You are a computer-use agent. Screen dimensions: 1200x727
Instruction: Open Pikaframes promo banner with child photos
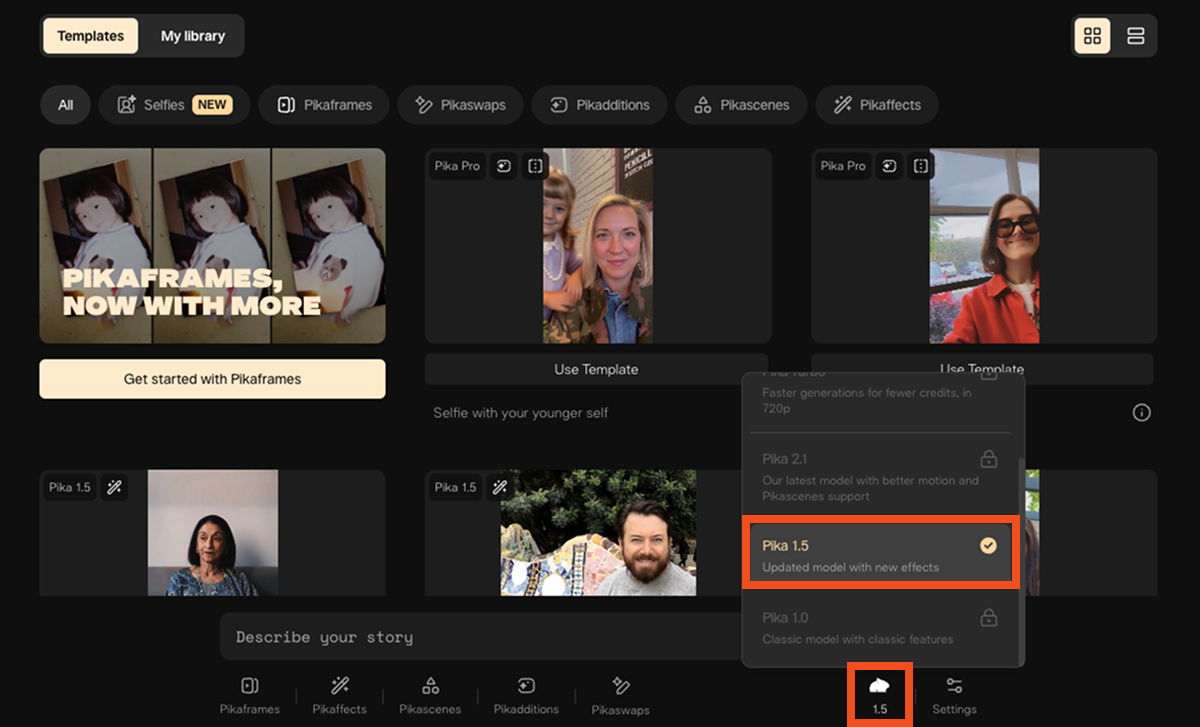(212, 246)
